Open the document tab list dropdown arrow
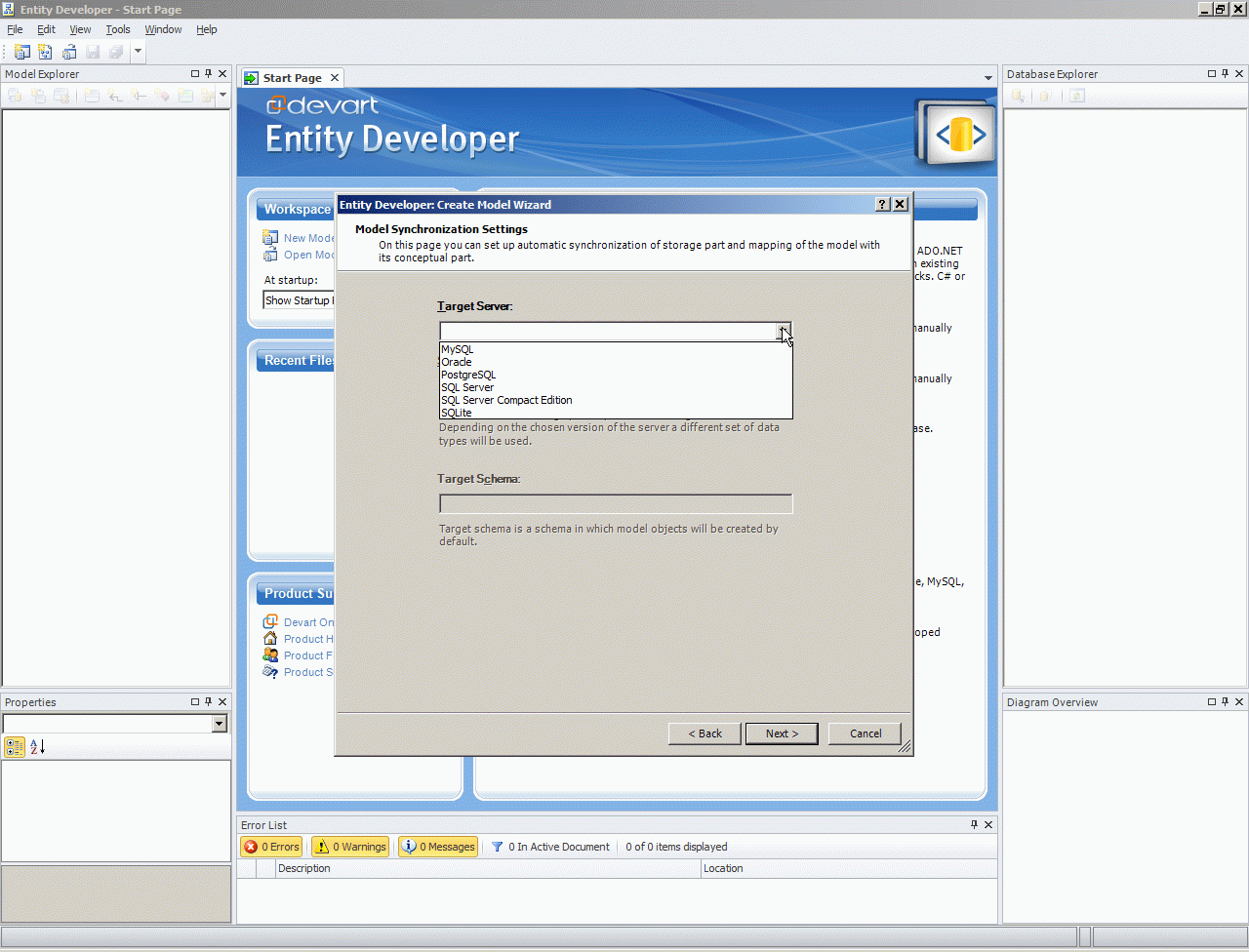Screen dimensions: 1249x952 987,78
